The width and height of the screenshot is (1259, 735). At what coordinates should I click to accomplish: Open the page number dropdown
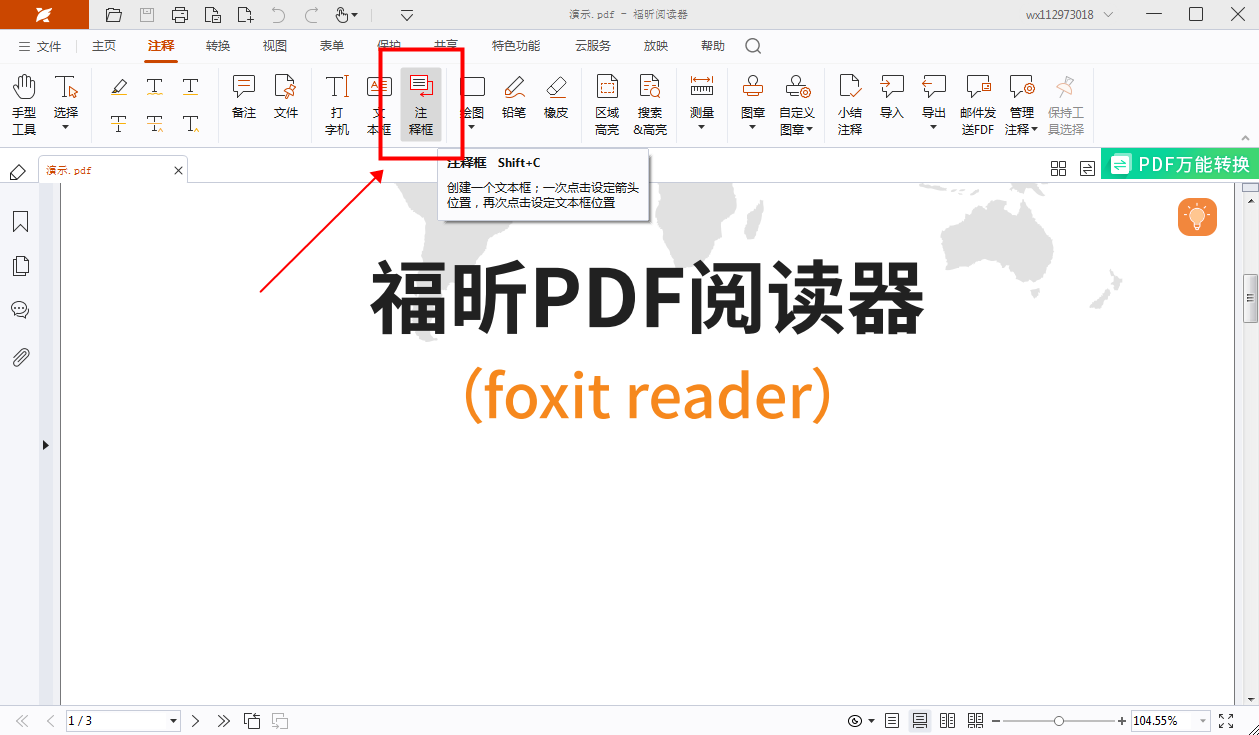pyautogui.click(x=173, y=721)
